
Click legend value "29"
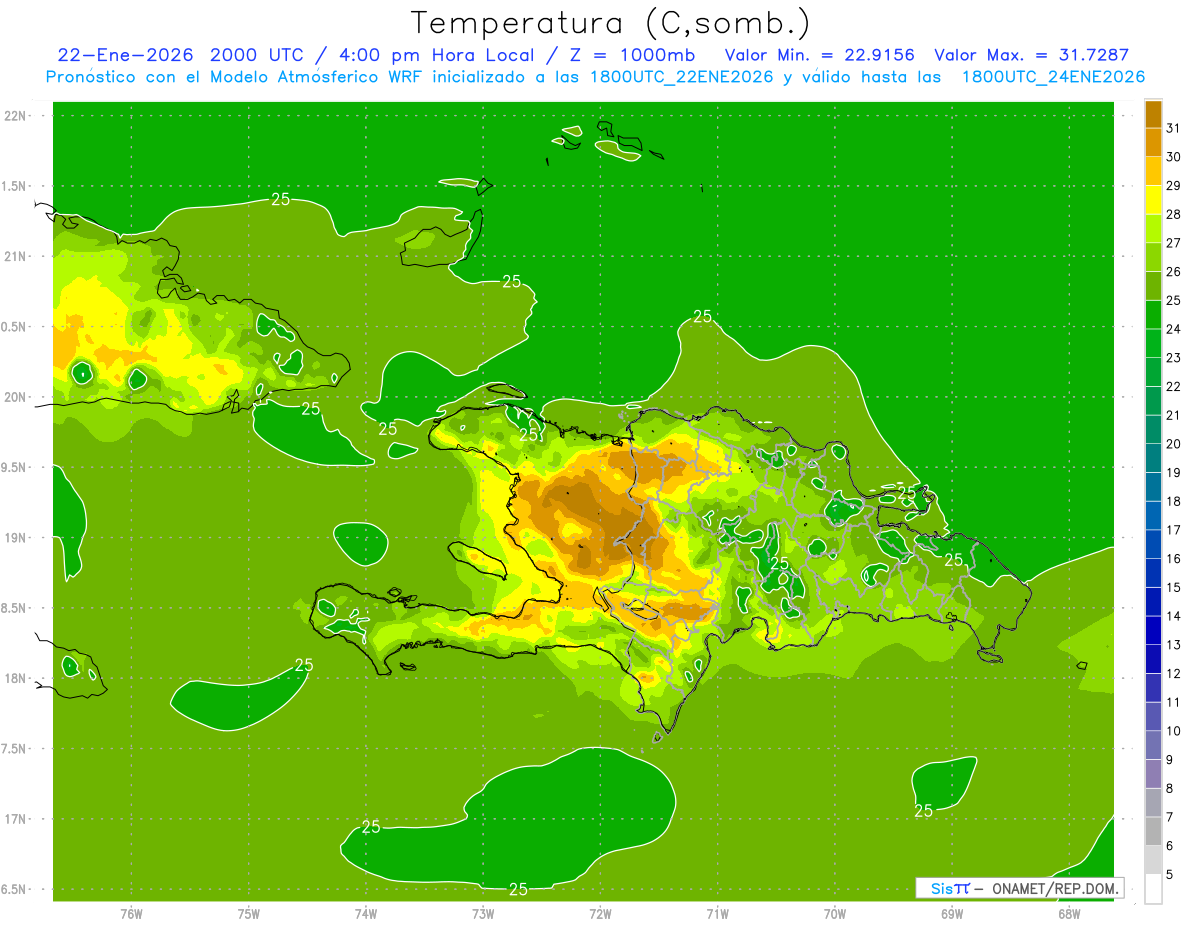tap(1174, 185)
